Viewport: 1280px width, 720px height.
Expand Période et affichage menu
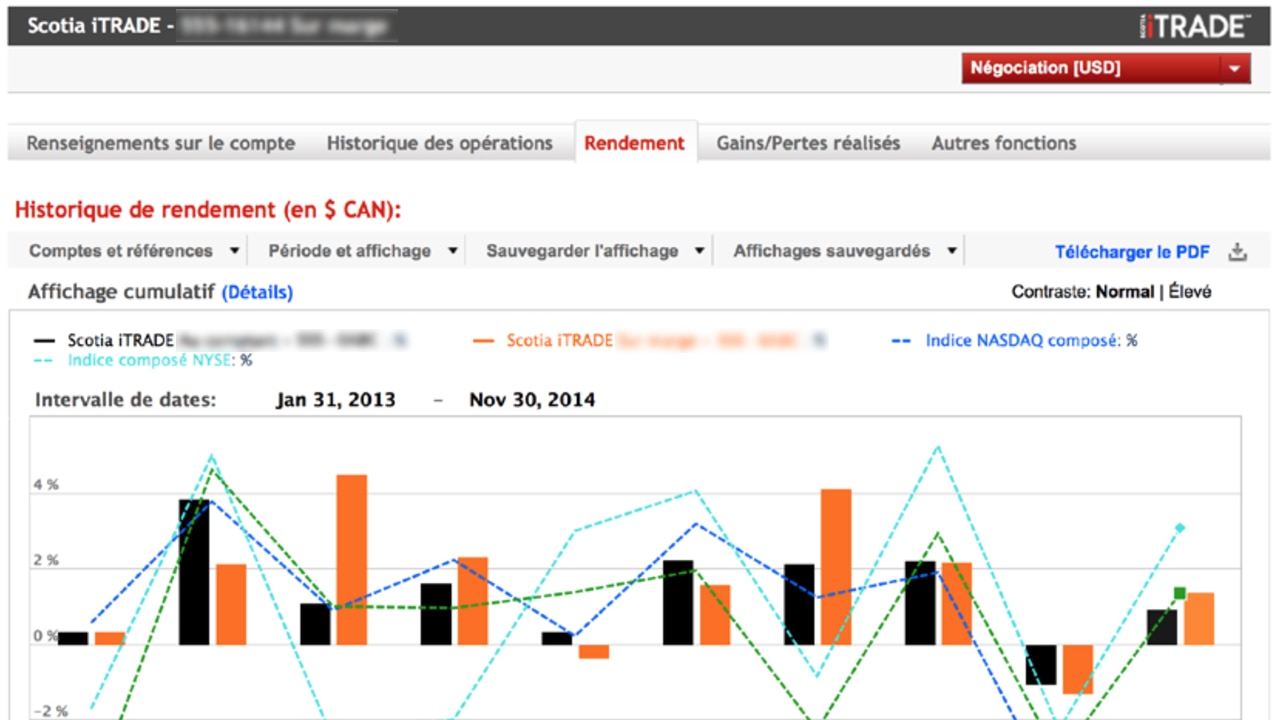pos(363,251)
